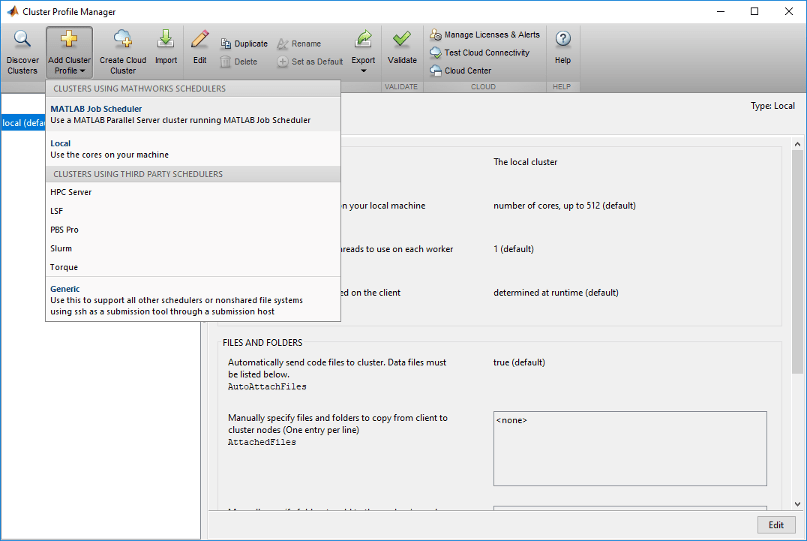Image resolution: width=807 pixels, height=541 pixels.
Task: Select the Local cluster menu entry
Action: [x=193, y=149]
